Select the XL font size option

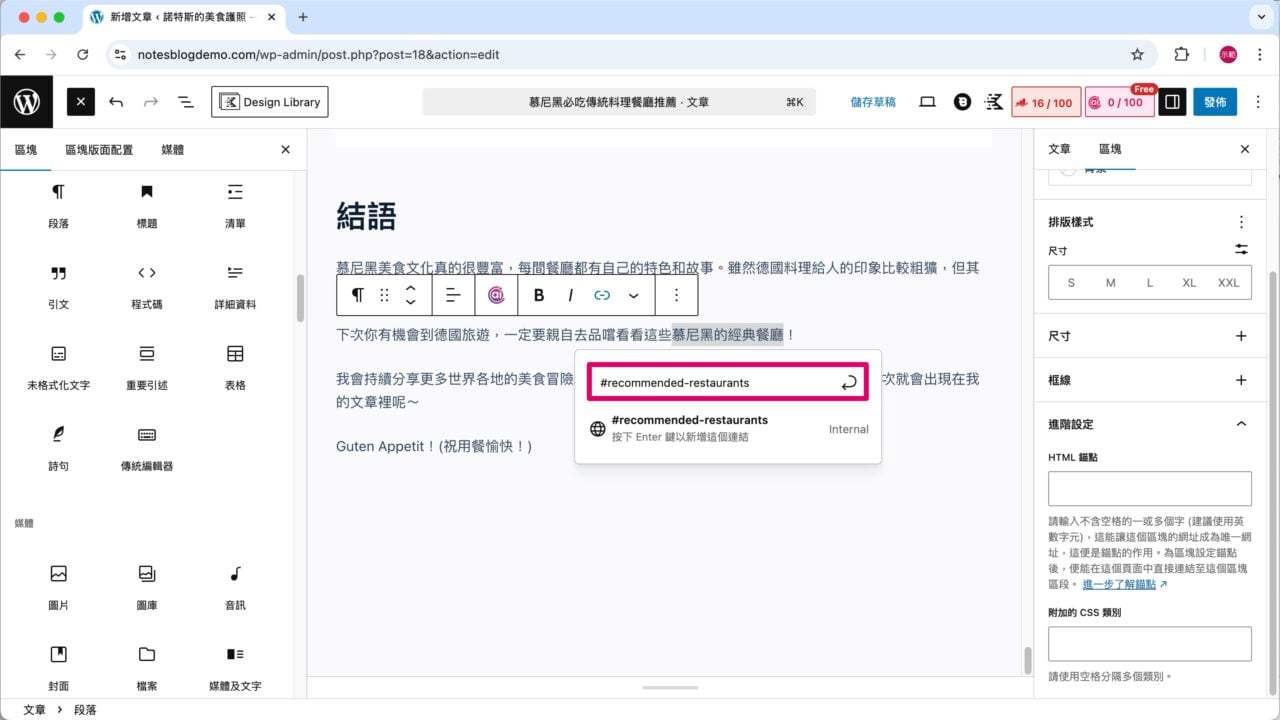point(1189,283)
